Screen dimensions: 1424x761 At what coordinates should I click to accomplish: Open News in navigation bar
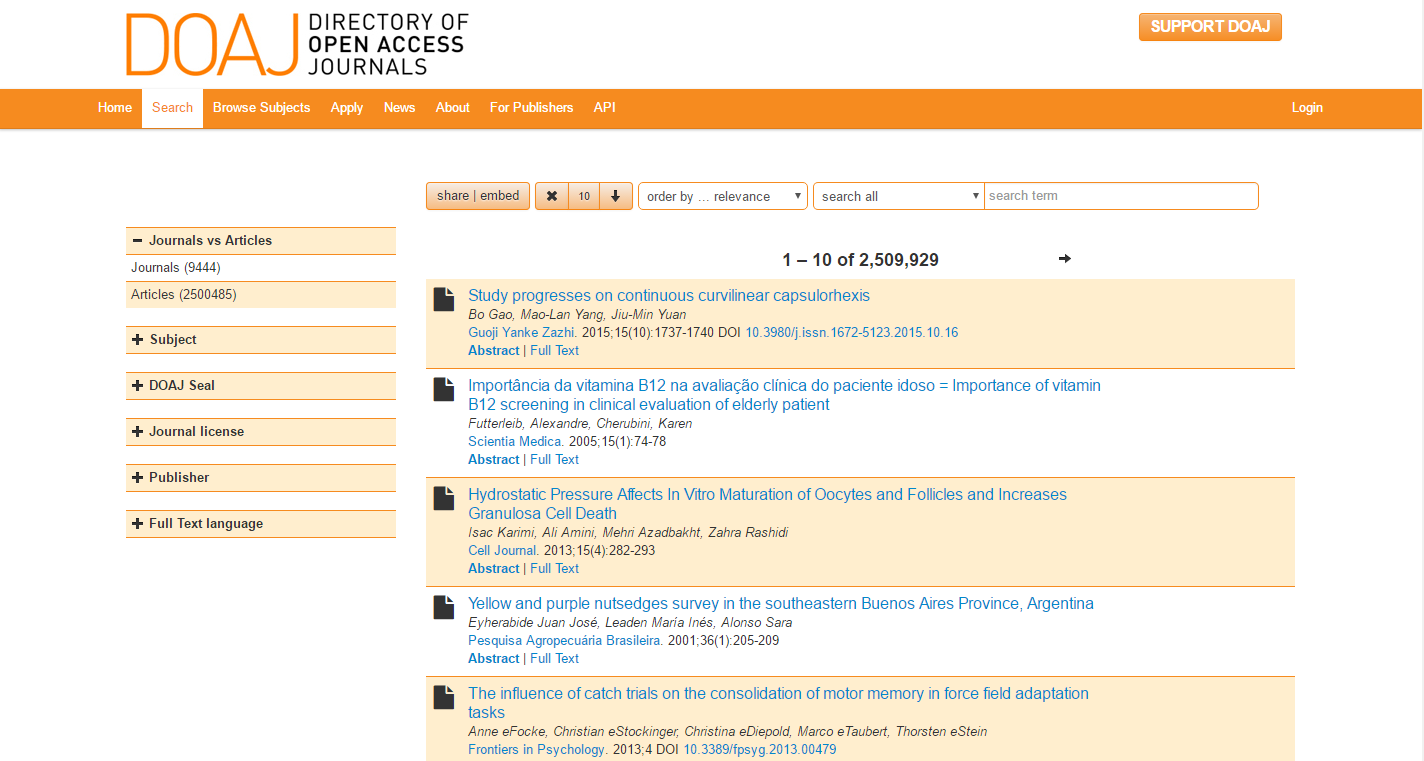[399, 108]
